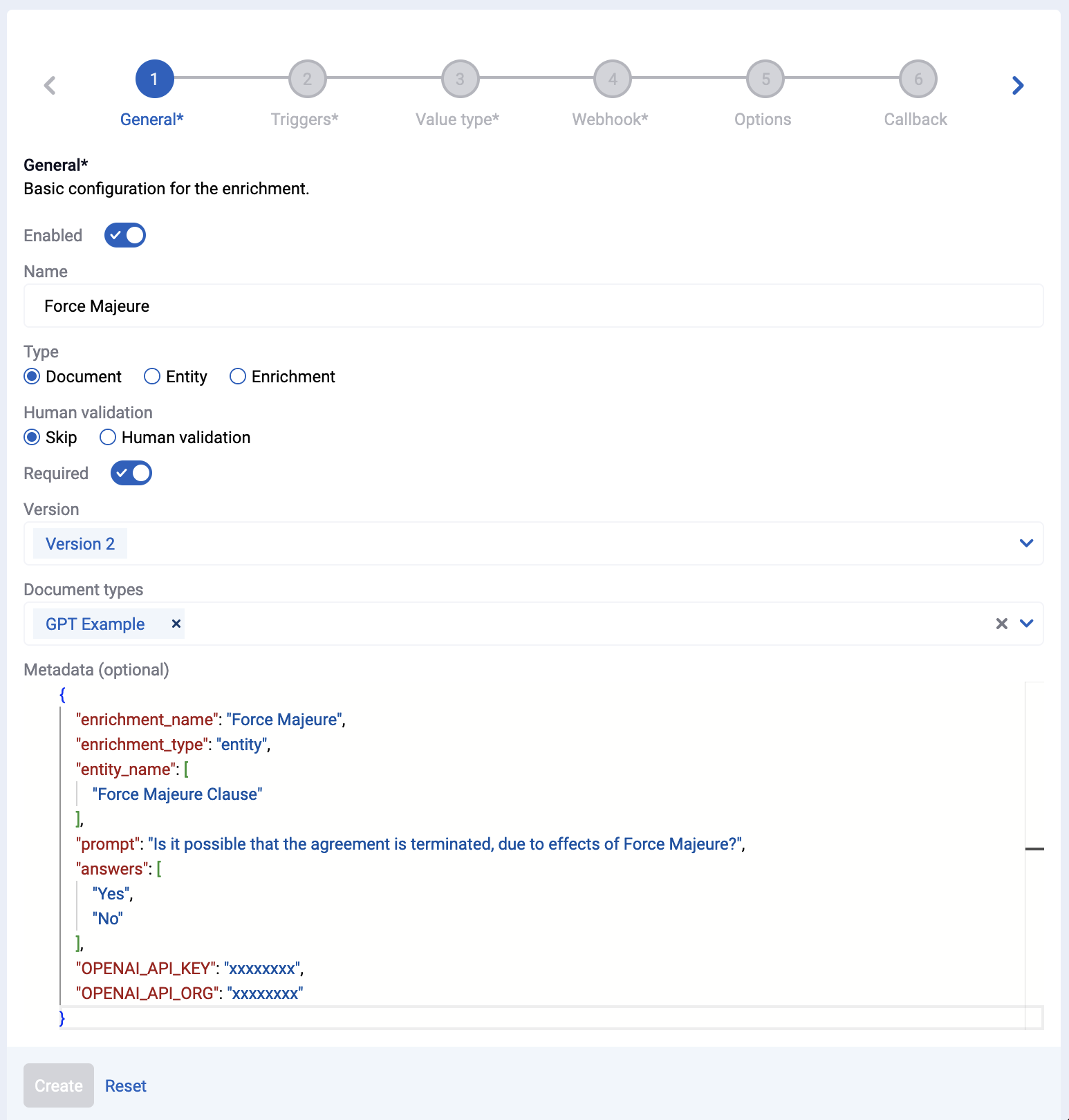Screen dimensions: 1069x1120
Task: Choose Skip for human validation
Action: pos(32,438)
